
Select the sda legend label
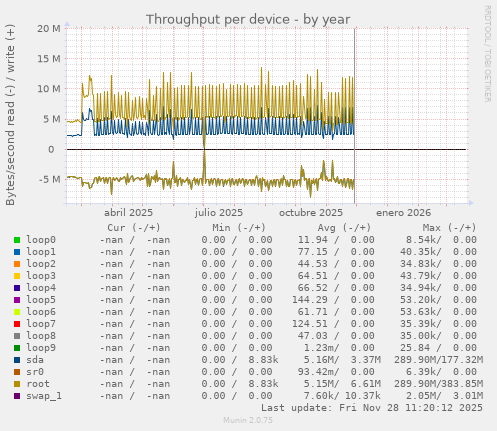(35, 360)
